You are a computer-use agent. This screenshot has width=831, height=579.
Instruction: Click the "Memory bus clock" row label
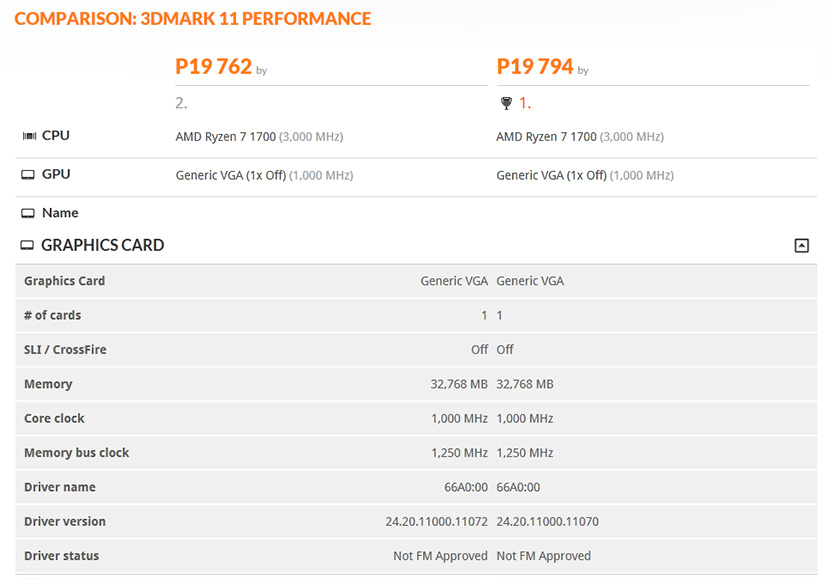click(77, 453)
